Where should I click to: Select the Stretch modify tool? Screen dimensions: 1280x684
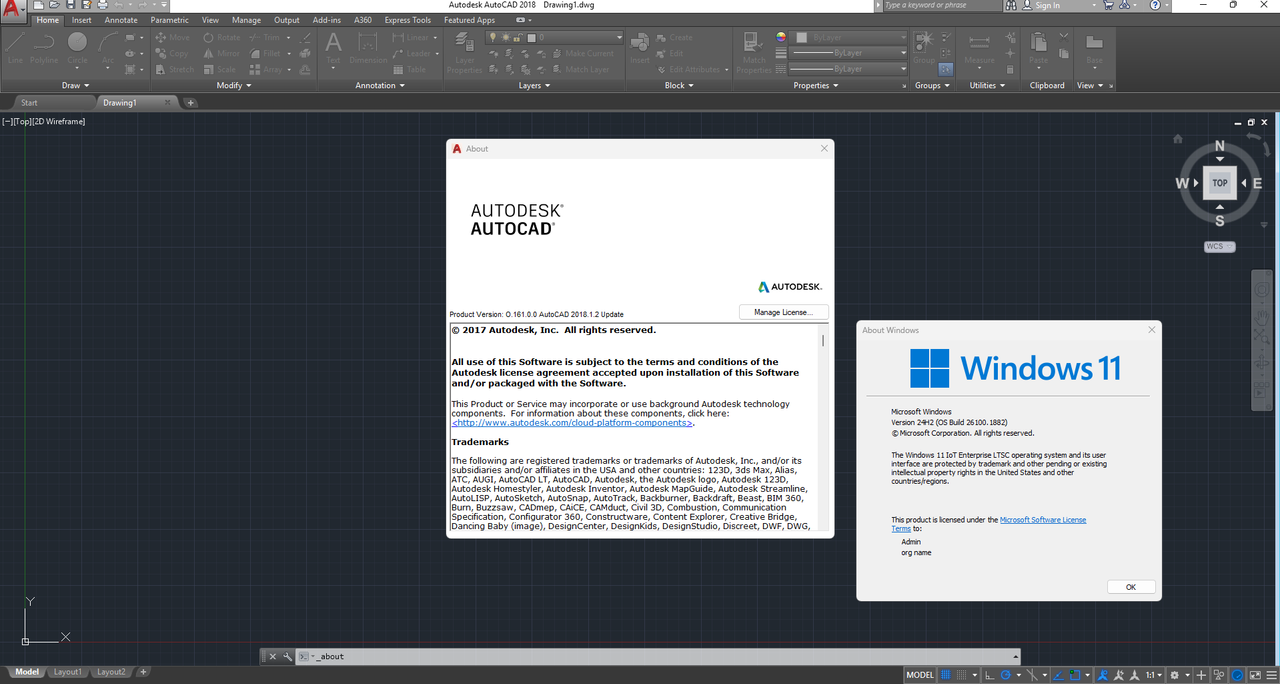pyautogui.click(x=175, y=69)
